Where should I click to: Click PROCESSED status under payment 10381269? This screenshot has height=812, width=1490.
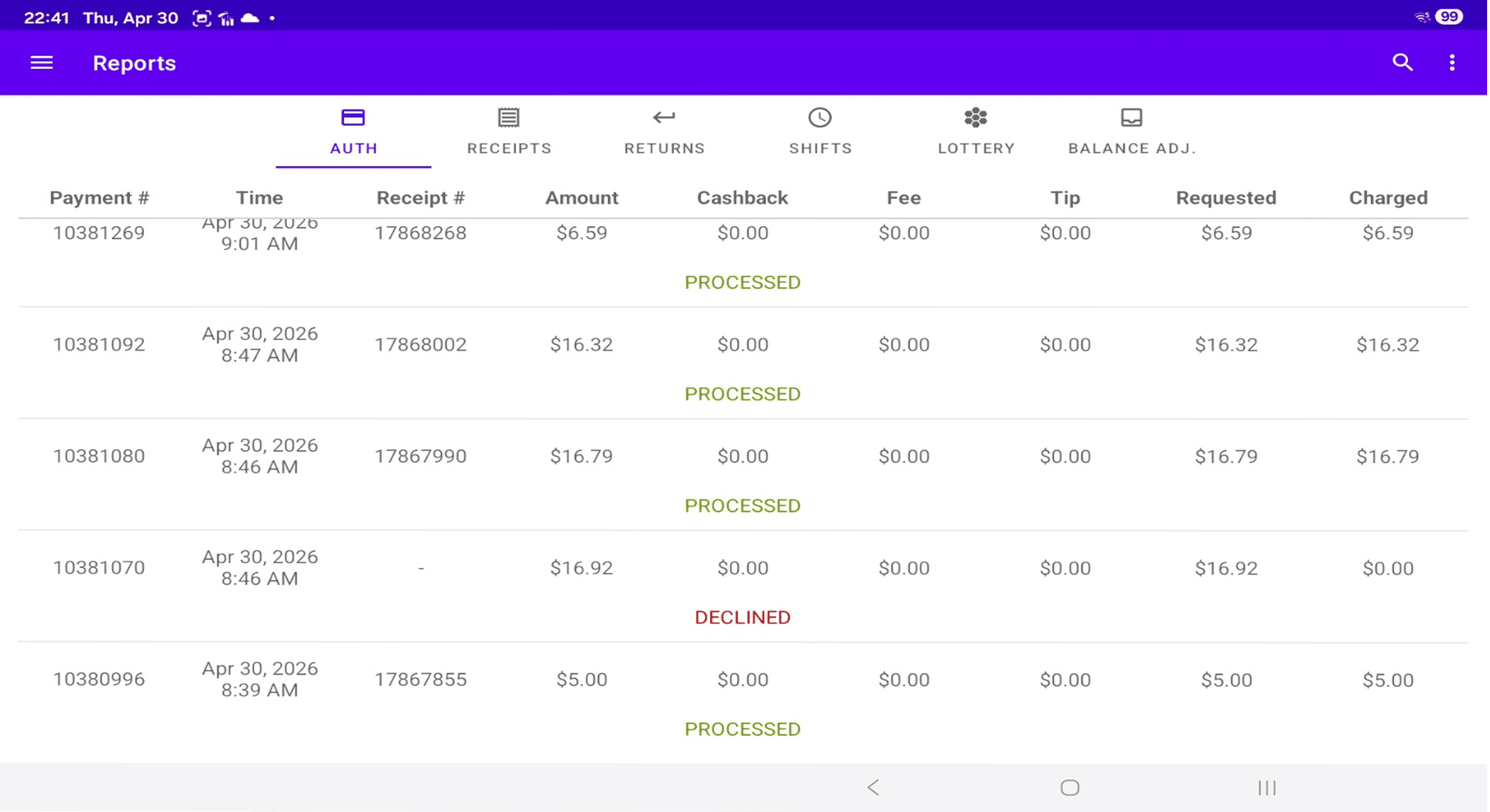point(744,283)
